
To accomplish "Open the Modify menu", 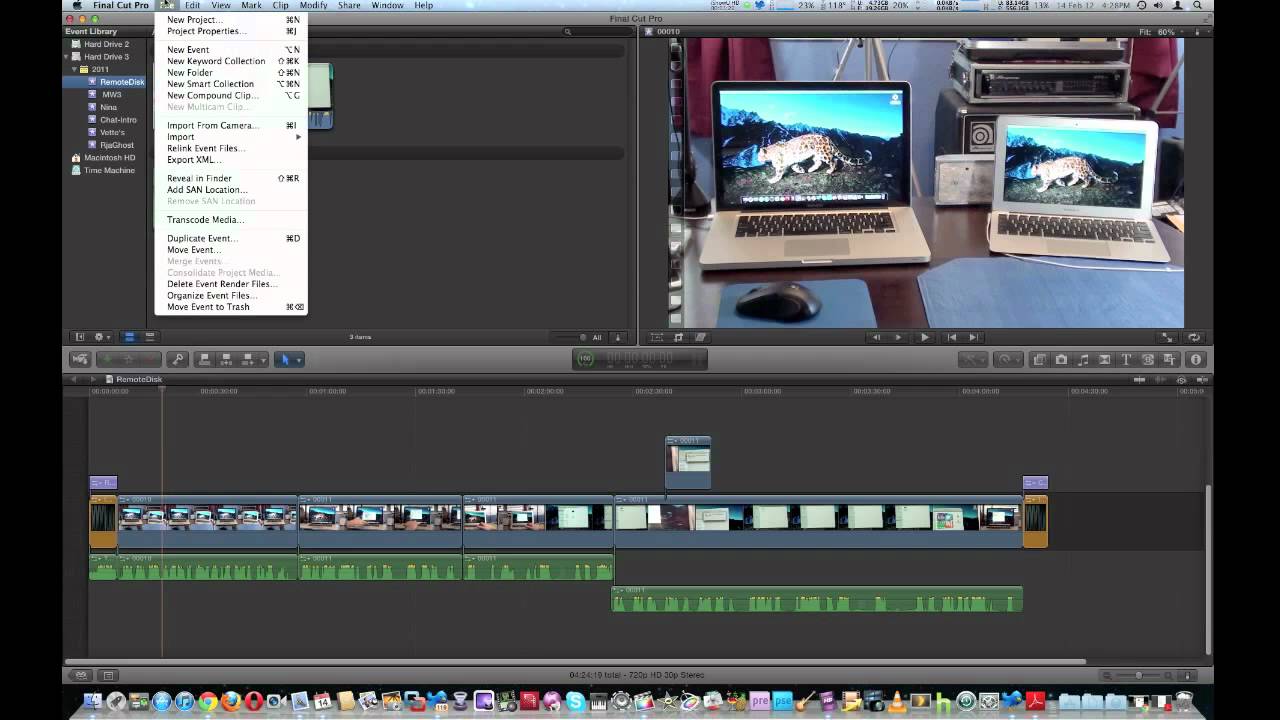I will 313,5.
